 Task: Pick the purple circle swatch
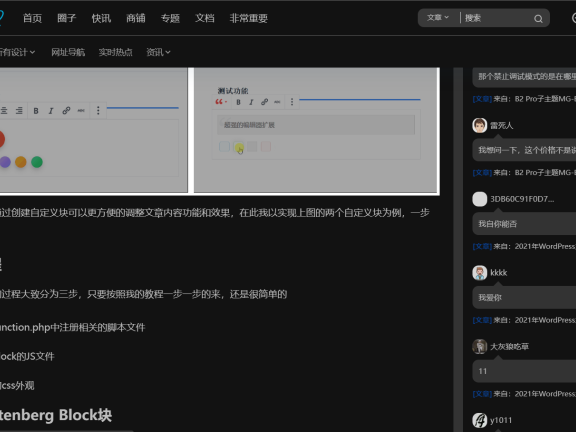pos(5,162)
